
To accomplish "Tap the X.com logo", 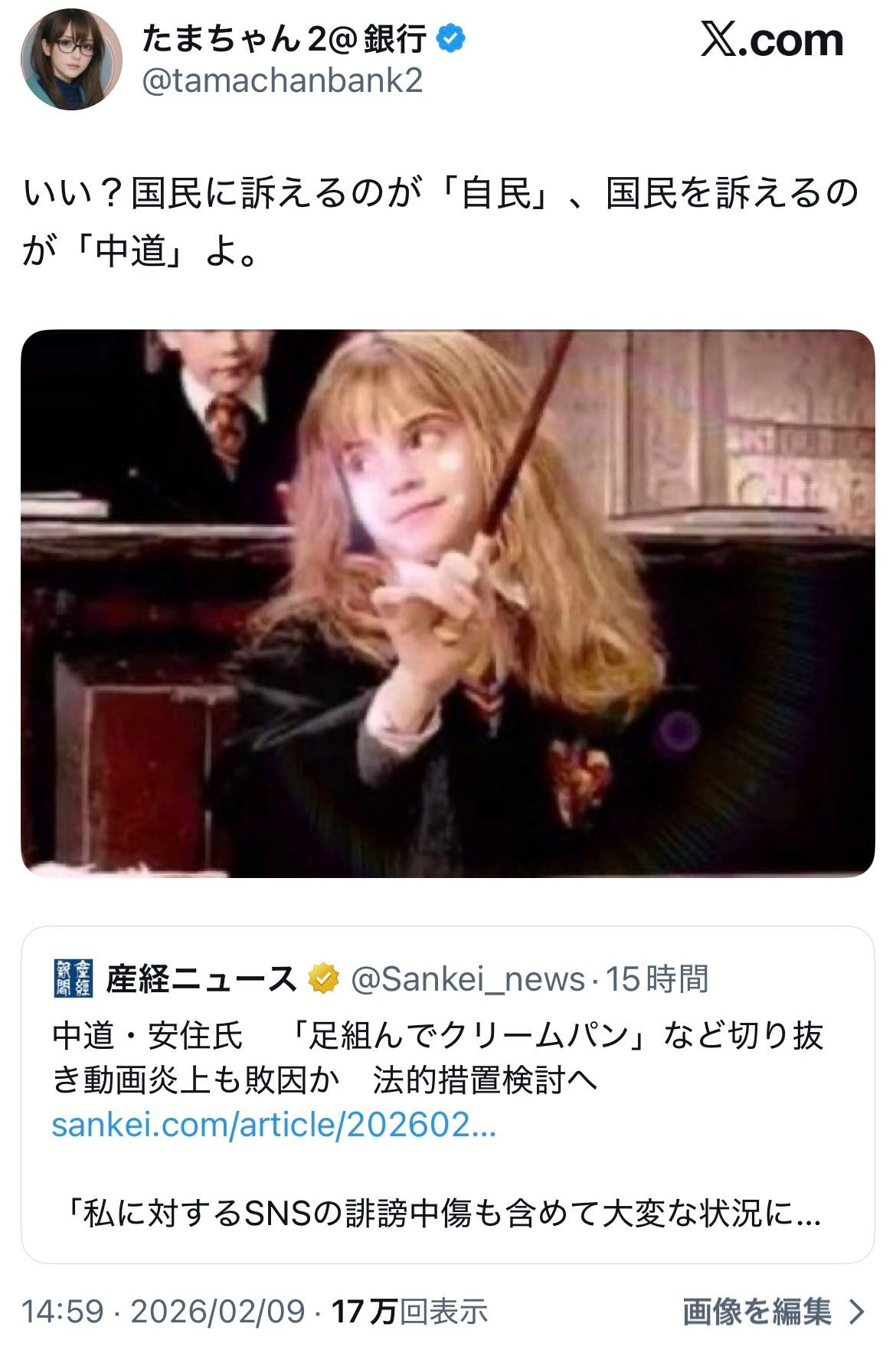I will pyautogui.click(x=772, y=40).
